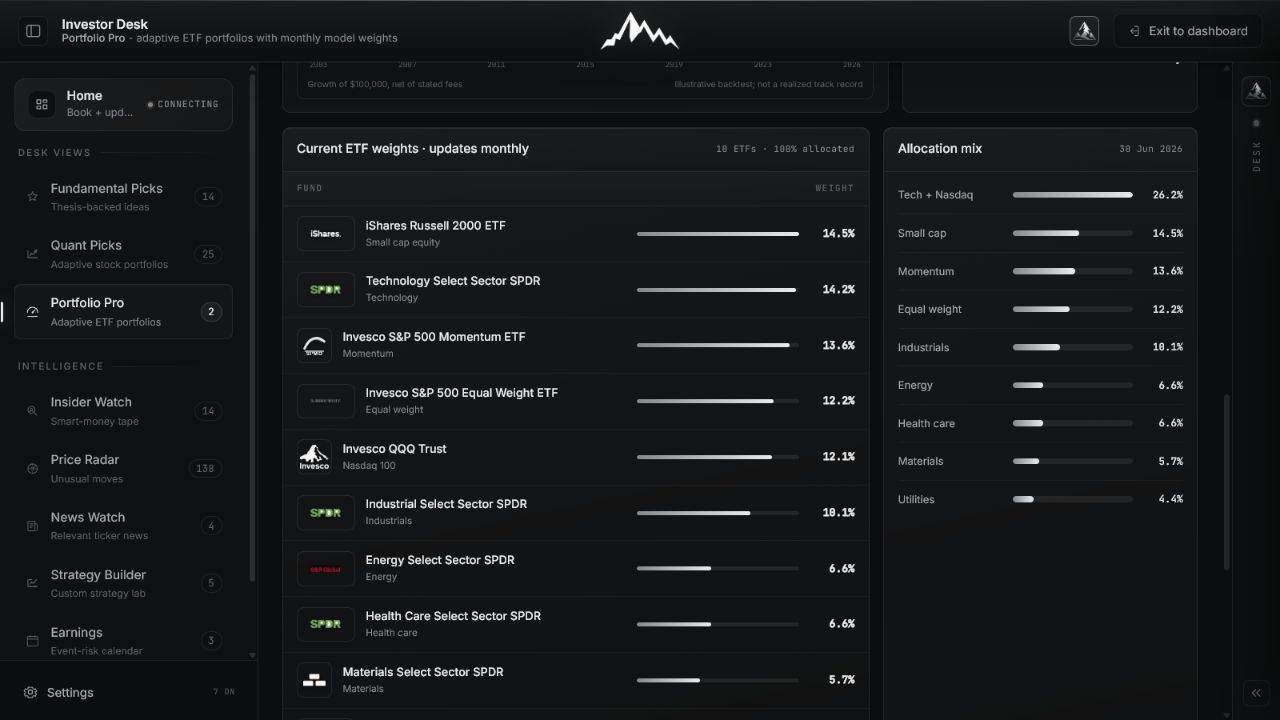Image resolution: width=1280 pixels, height=720 pixels.
Task: Click the SPDR logo beside Health Care Select Sector
Action: (x=326, y=624)
